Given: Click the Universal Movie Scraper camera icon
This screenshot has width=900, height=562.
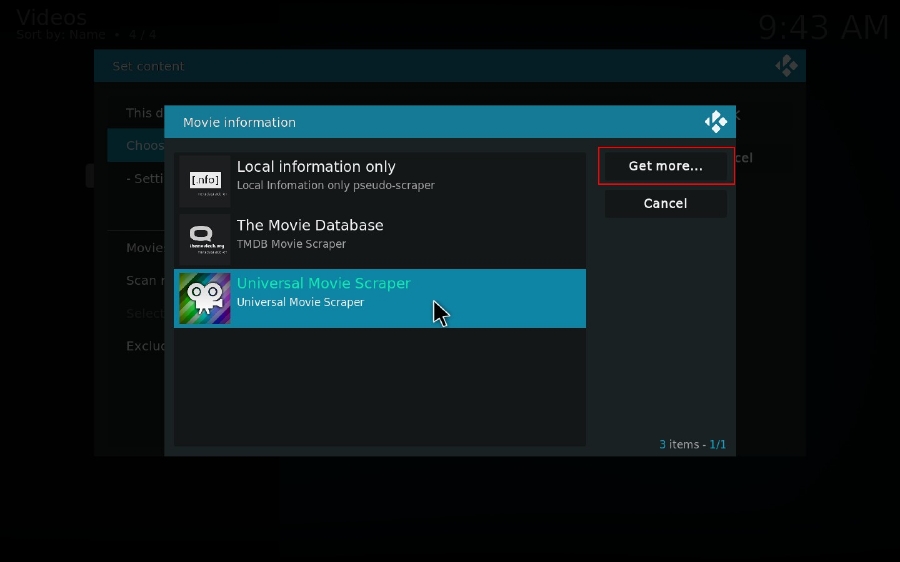Looking at the screenshot, I should [205, 299].
